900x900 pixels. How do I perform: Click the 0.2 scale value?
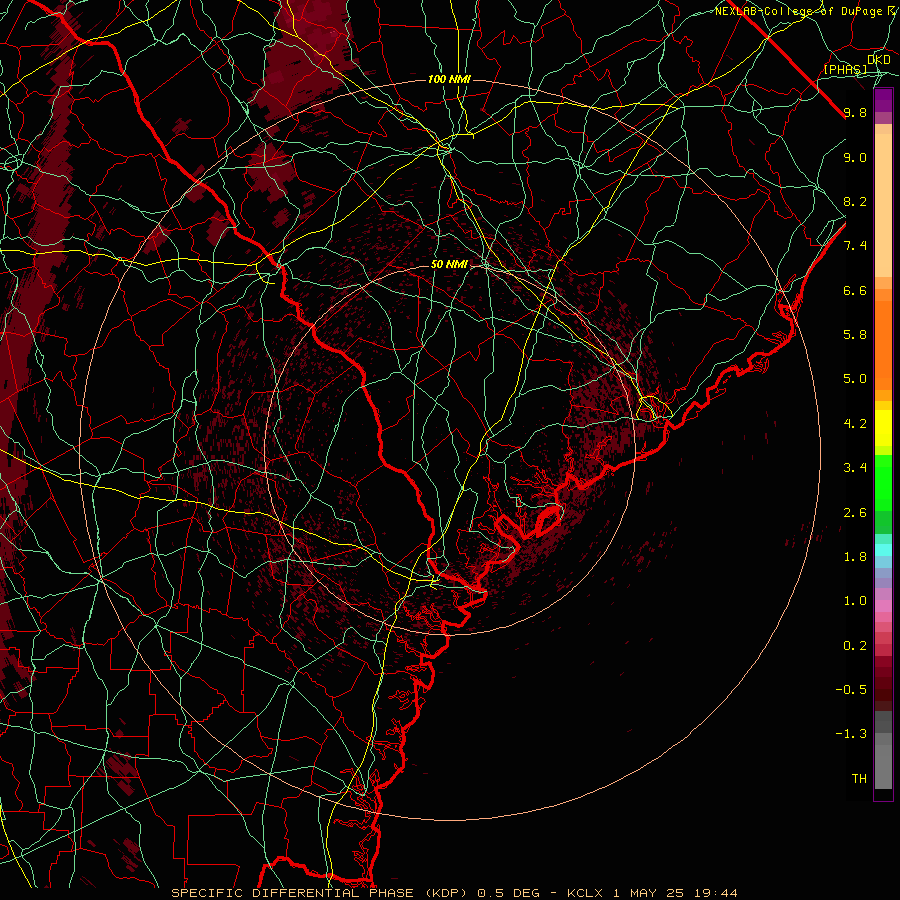tap(855, 646)
